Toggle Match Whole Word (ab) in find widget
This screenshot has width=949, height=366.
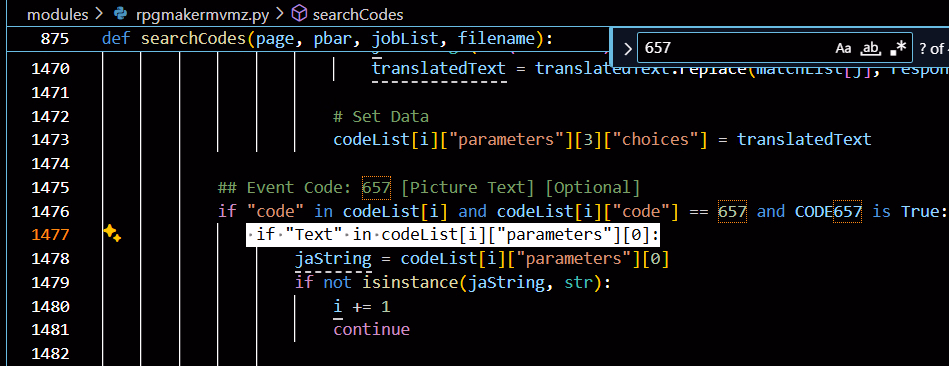point(870,48)
